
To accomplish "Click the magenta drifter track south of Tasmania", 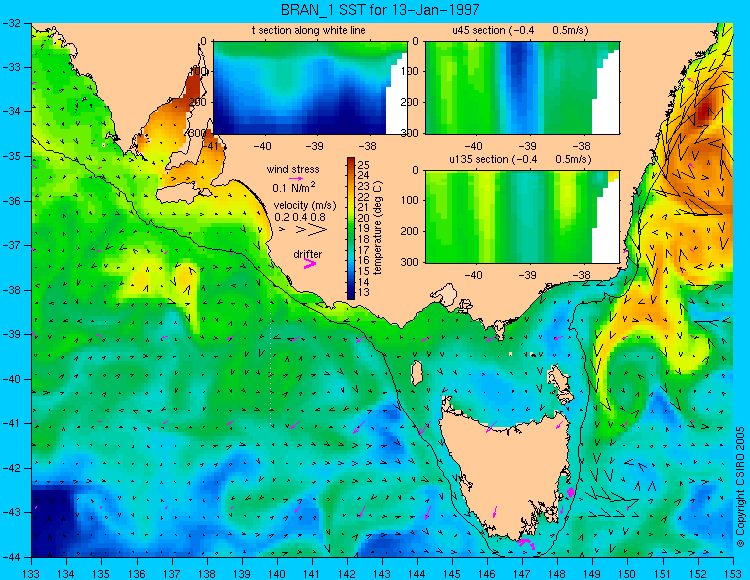I will click(527, 543).
